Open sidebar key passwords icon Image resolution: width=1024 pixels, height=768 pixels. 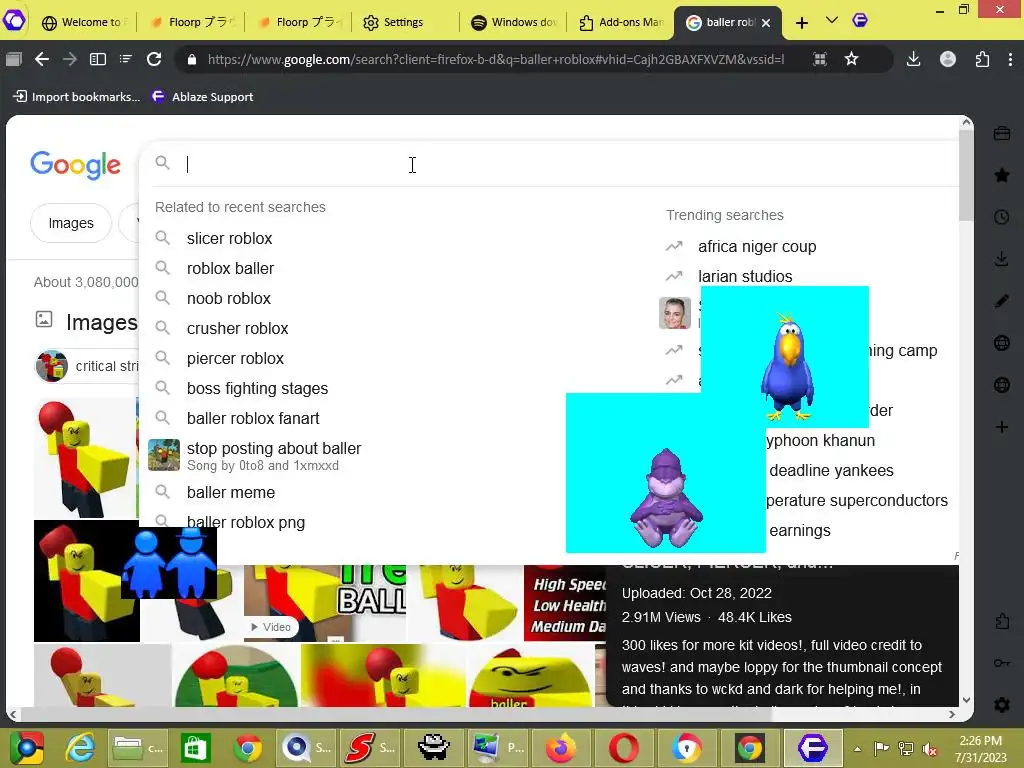click(x=1002, y=663)
